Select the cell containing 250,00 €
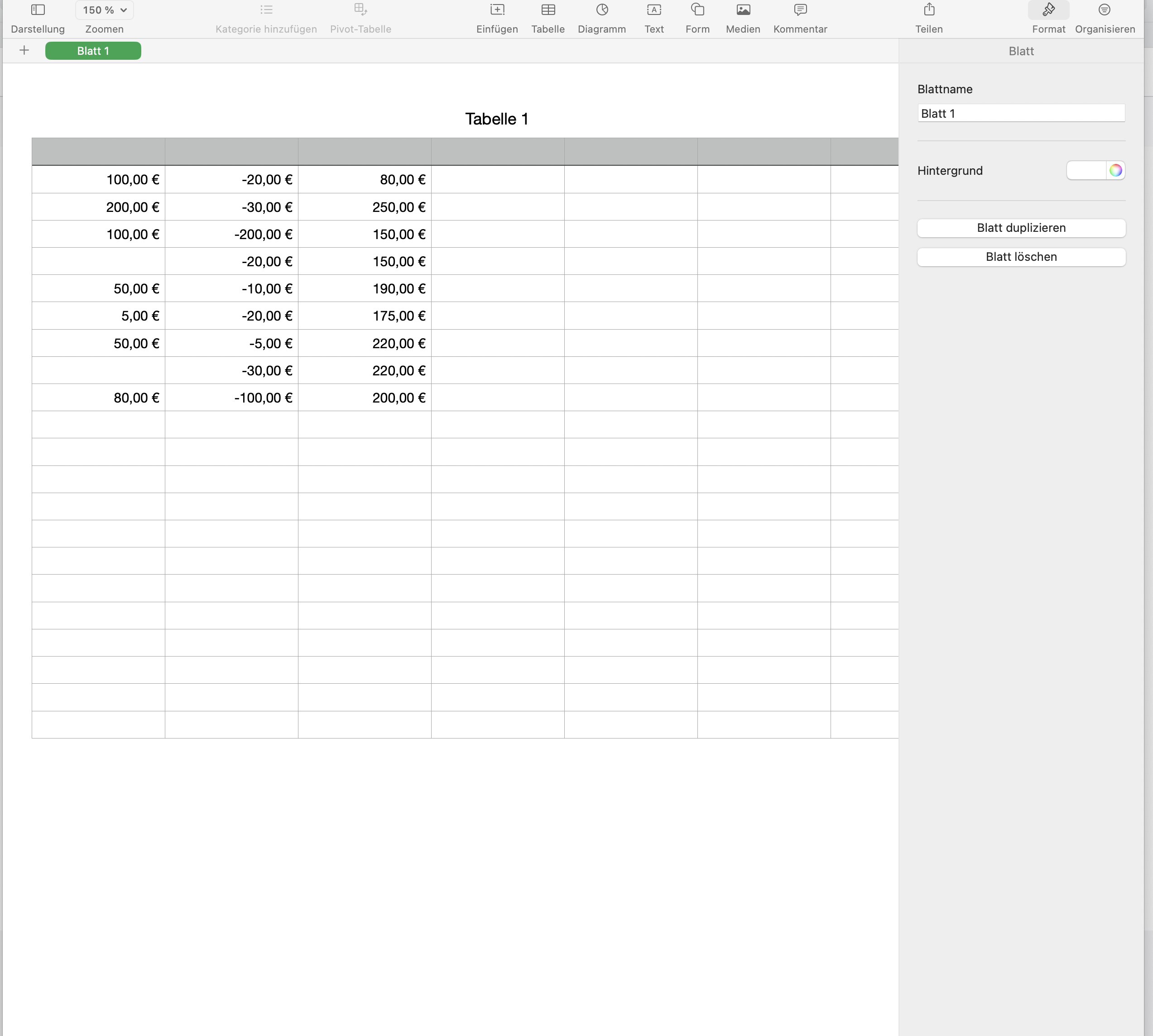This screenshot has height=1036, width=1153. 365,207
